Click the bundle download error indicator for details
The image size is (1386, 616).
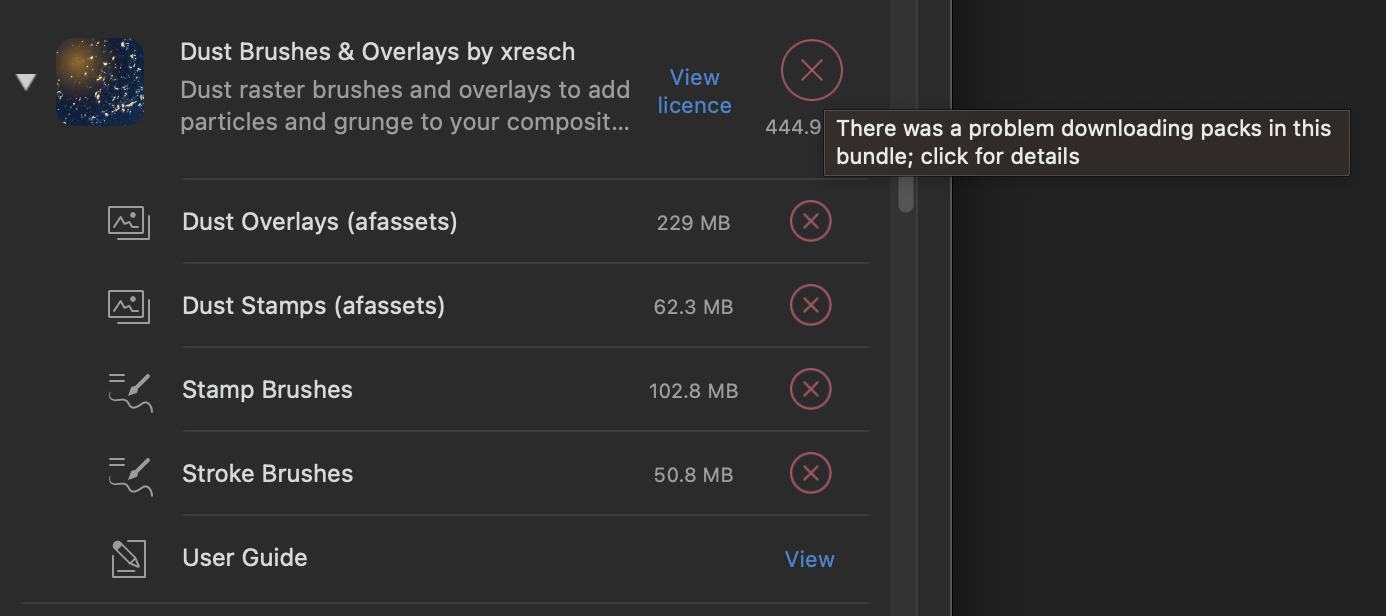tap(811, 70)
